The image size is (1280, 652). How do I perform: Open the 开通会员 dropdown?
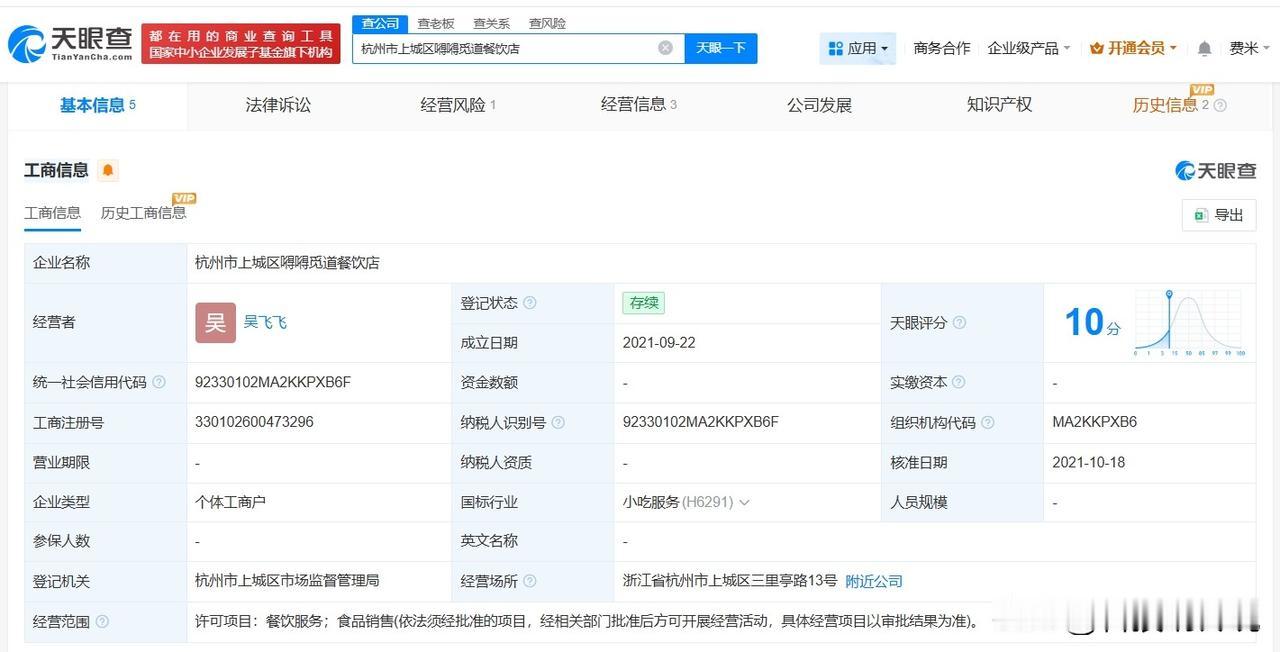click(1133, 48)
